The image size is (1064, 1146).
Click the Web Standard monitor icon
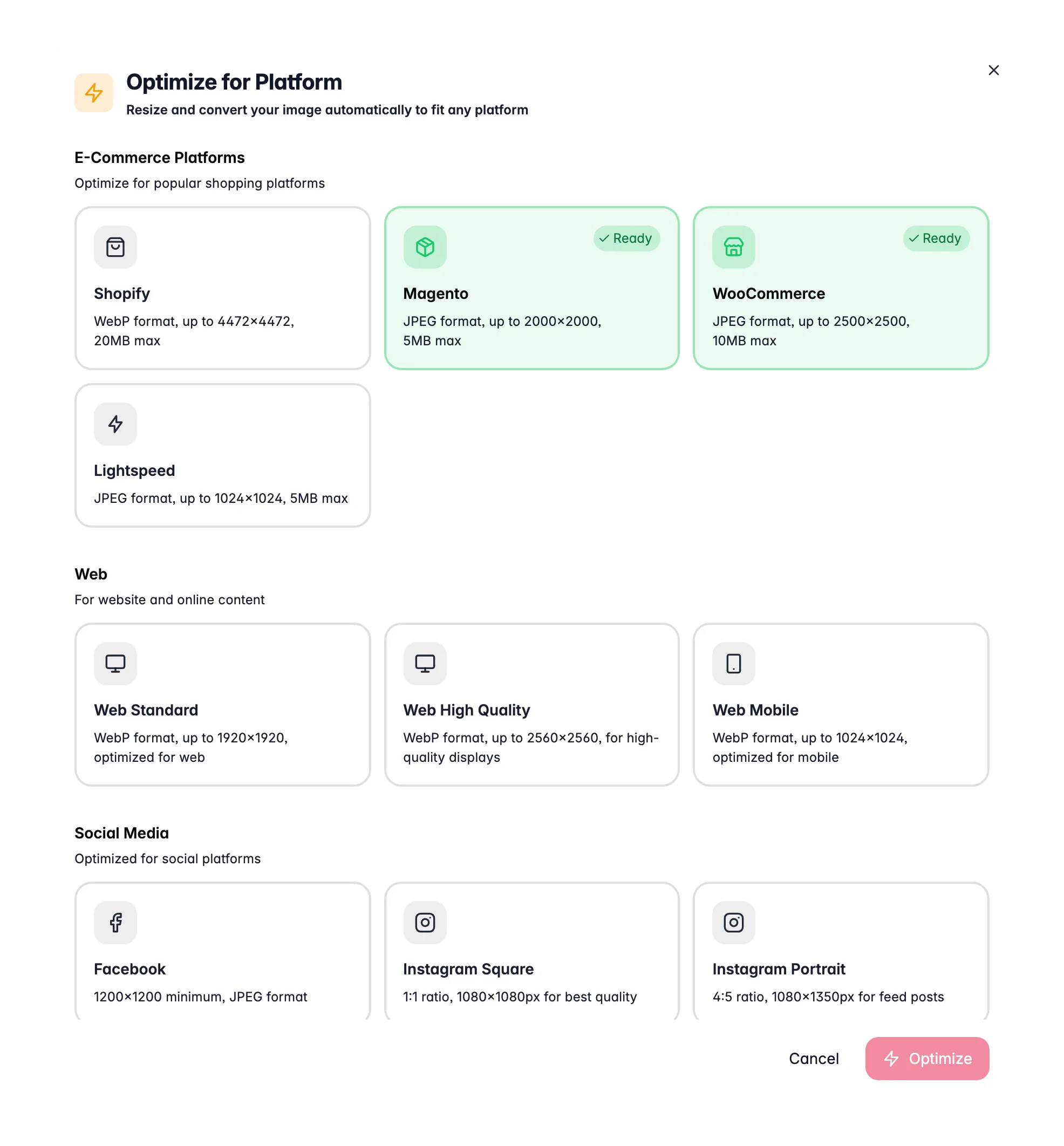pos(115,664)
